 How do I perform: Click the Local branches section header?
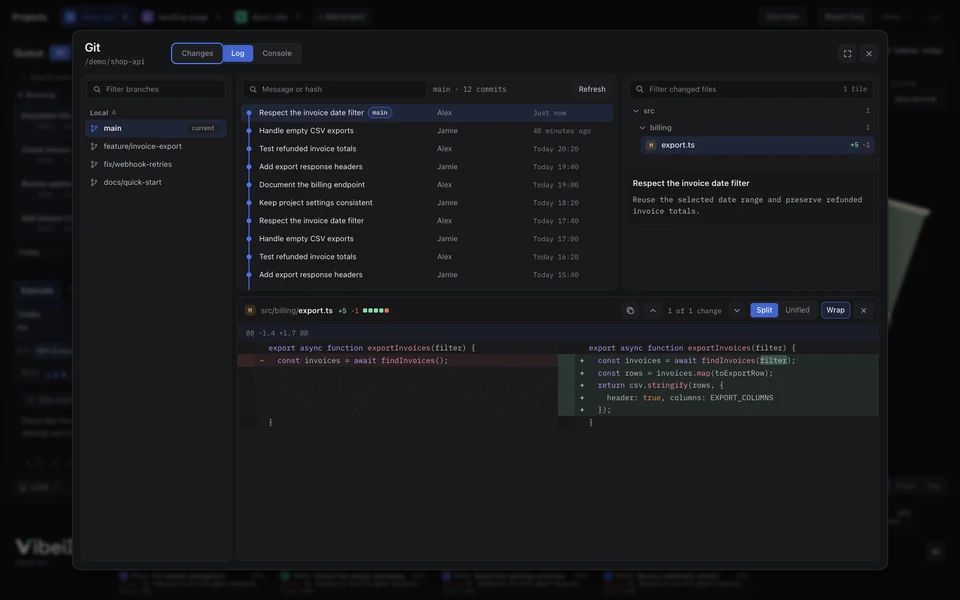click(103, 113)
